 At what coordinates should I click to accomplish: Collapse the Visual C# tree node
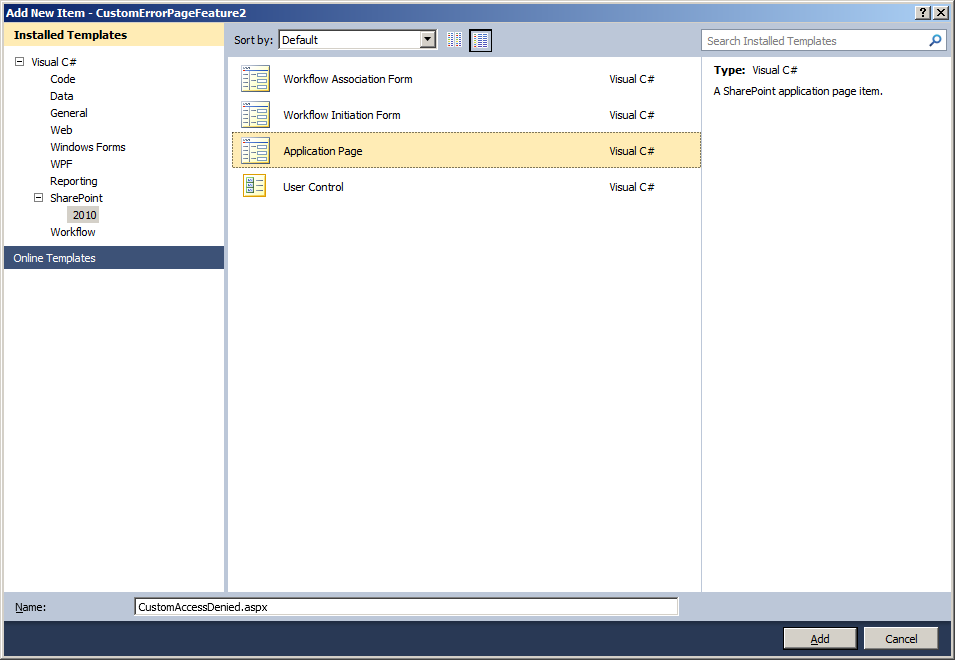point(19,61)
